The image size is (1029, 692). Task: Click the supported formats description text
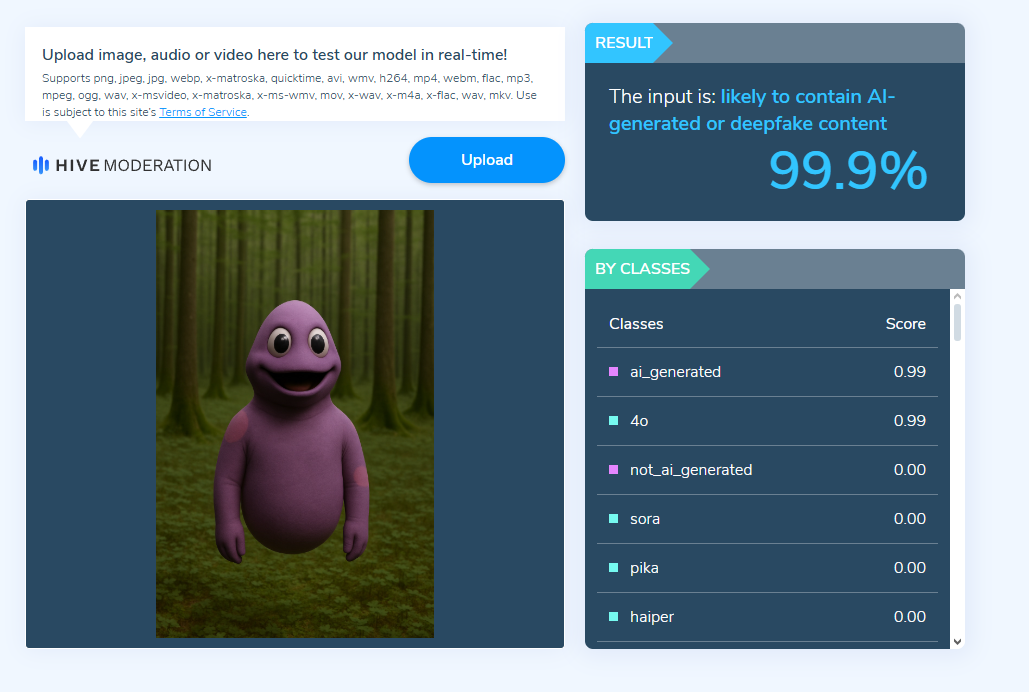tap(289, 95)
